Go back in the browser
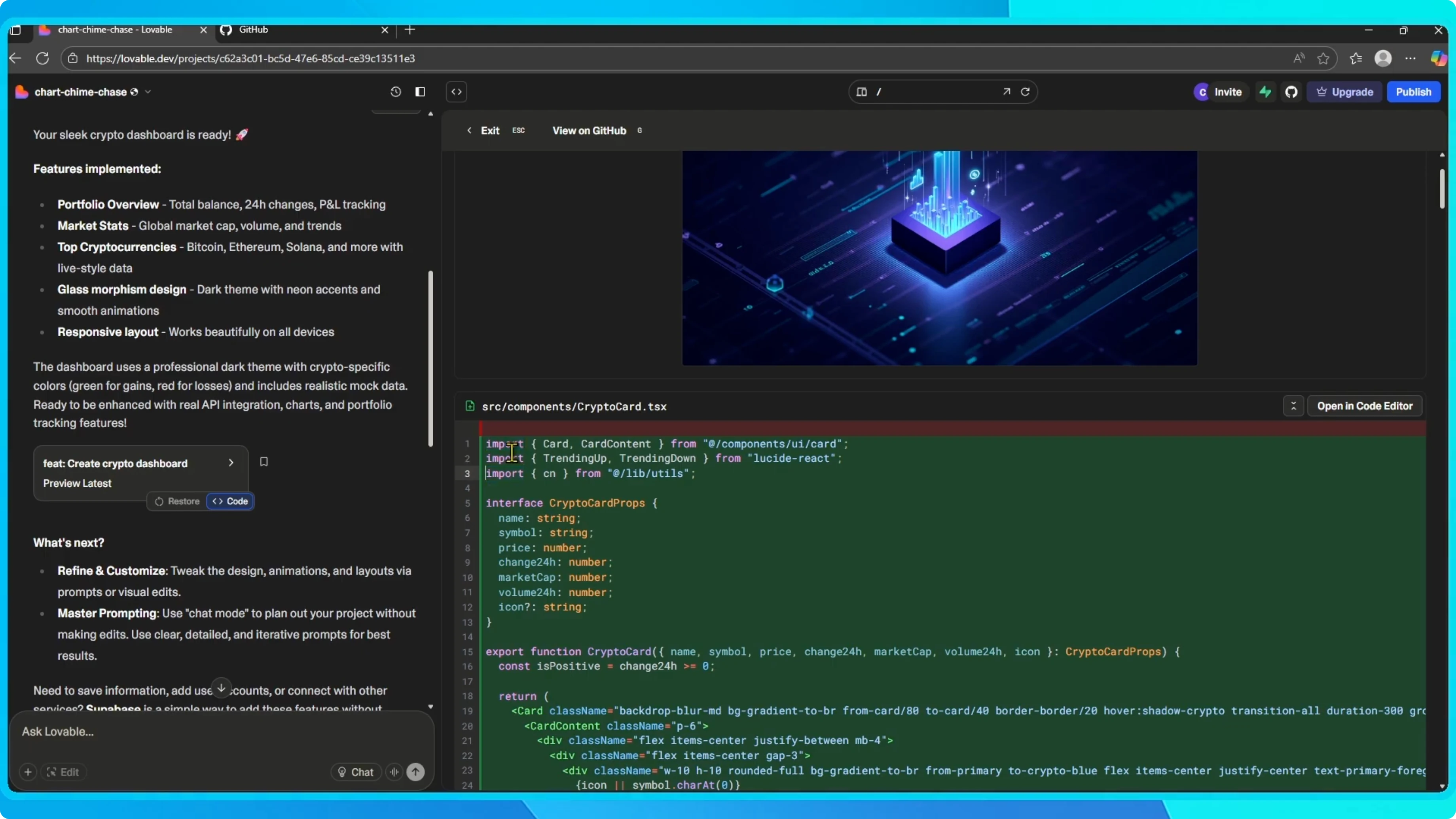This screenshot has height=819, width=1456. pyautogui.click(x=15, y=58)
